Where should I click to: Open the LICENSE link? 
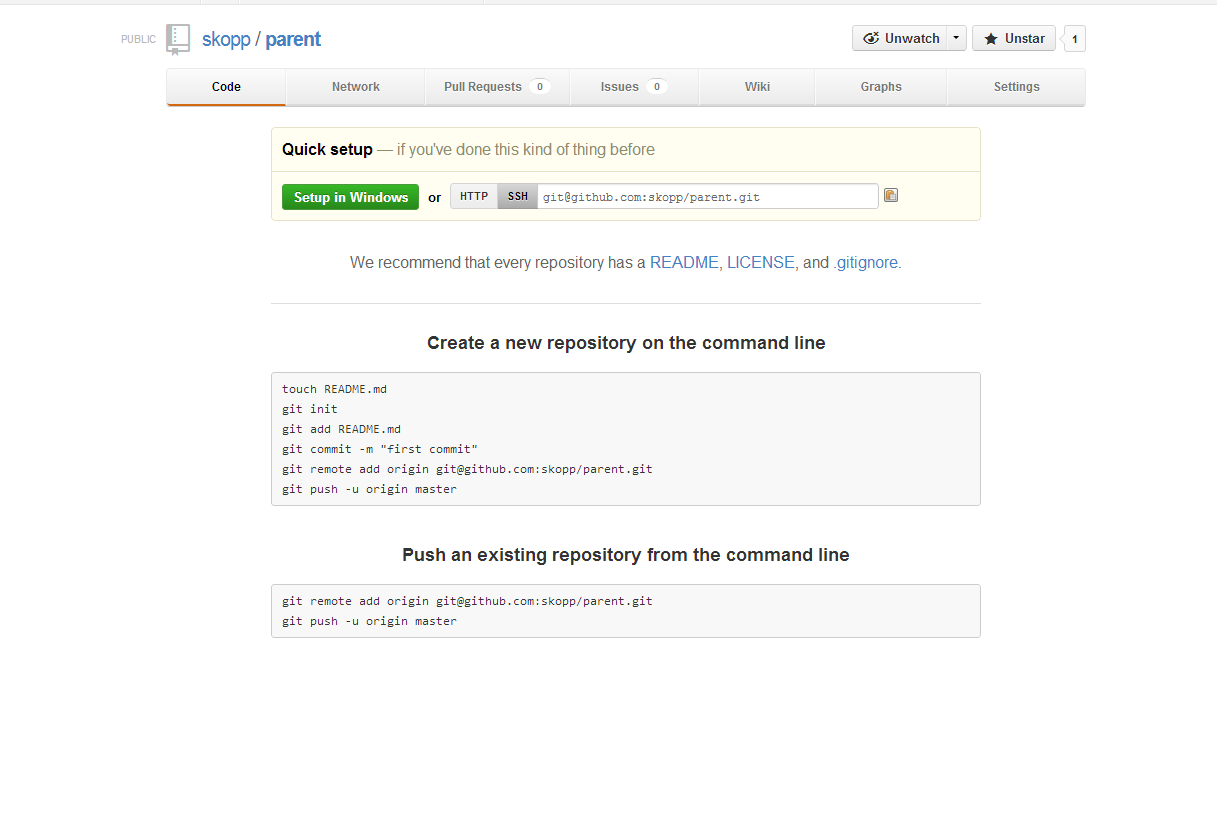761,262
